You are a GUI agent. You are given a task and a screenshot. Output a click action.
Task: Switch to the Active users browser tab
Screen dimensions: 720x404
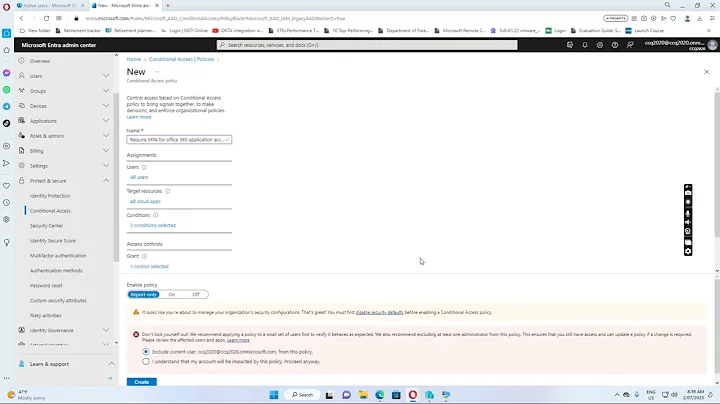click(x=50, y=6)
